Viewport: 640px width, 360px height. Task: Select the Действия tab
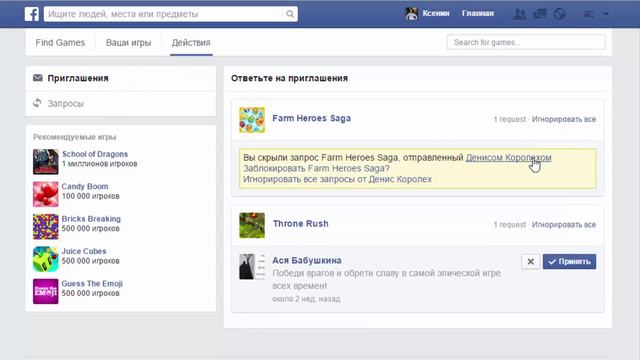191,42
